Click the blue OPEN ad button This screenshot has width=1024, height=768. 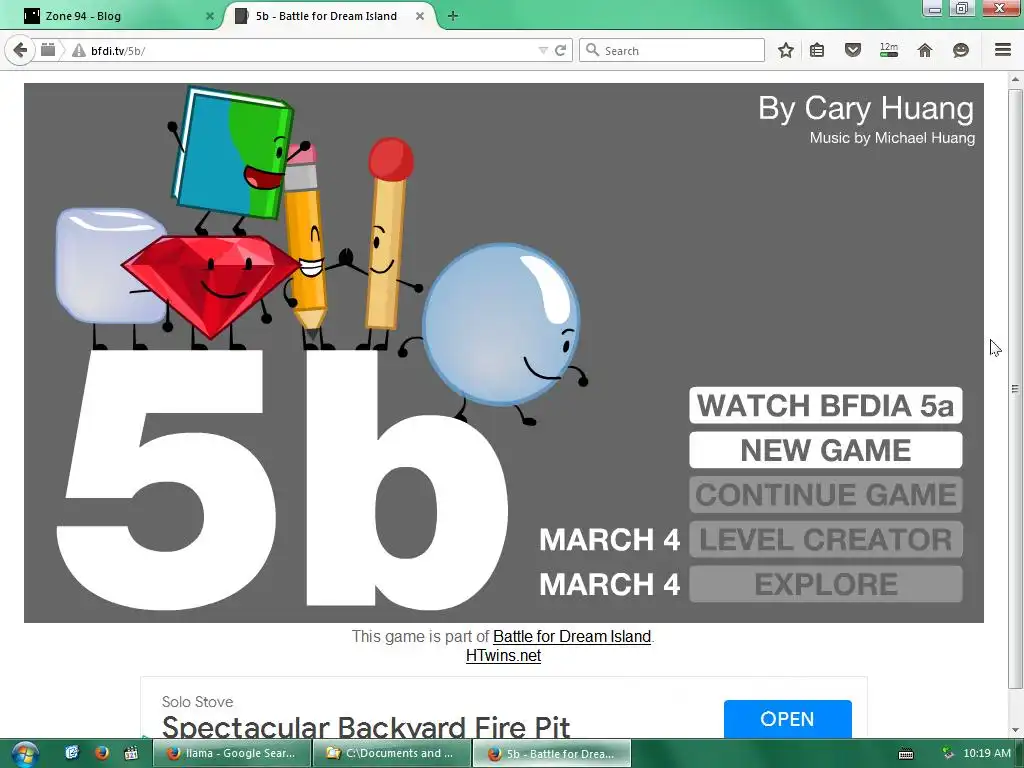(x=788, y=719)
